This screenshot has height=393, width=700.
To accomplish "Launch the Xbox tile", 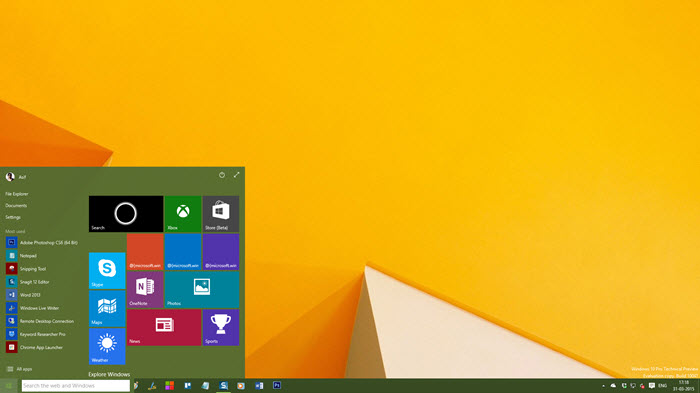I will point(183,214).
